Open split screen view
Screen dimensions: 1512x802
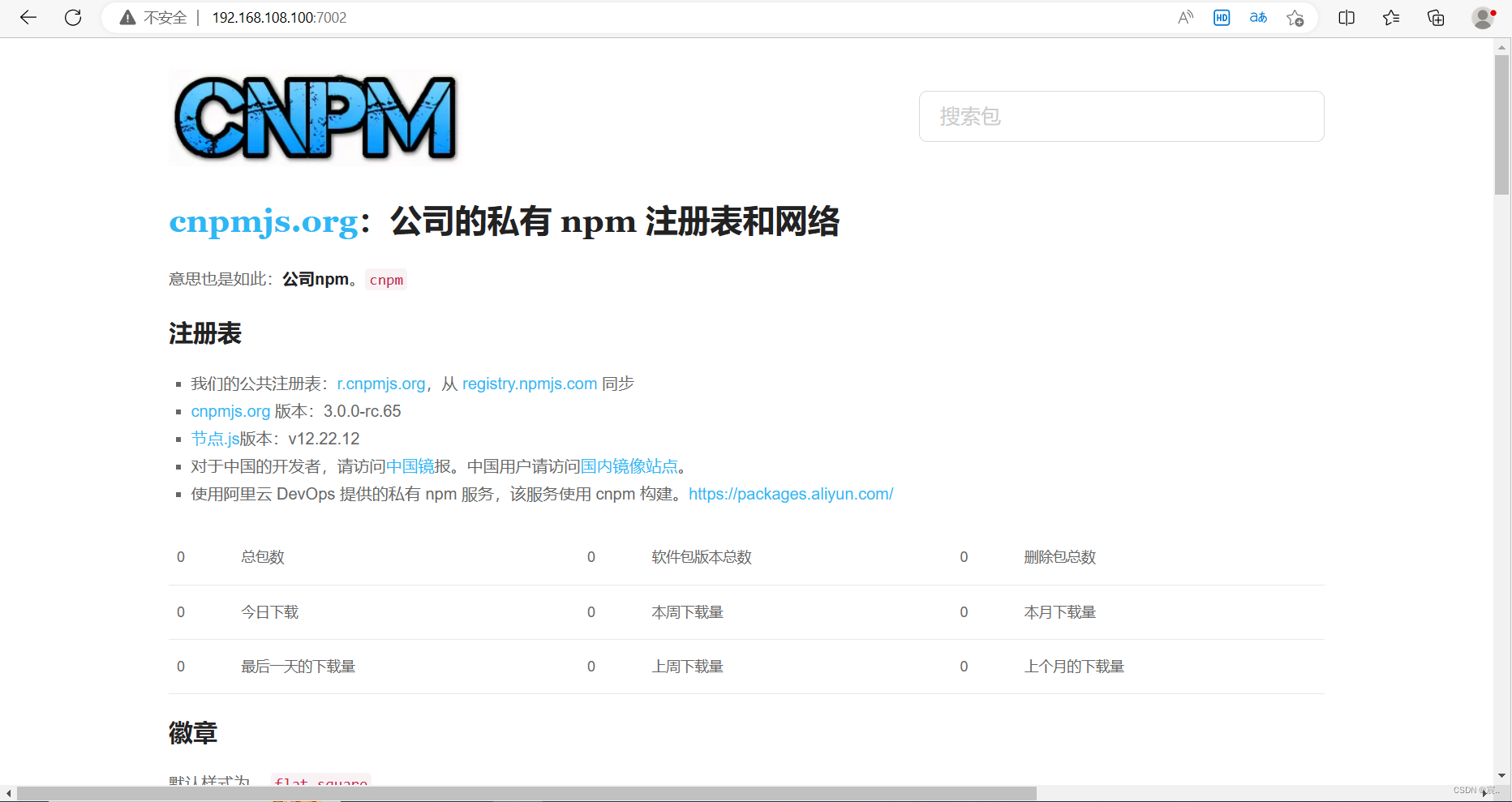click(x=1347, y=17)
